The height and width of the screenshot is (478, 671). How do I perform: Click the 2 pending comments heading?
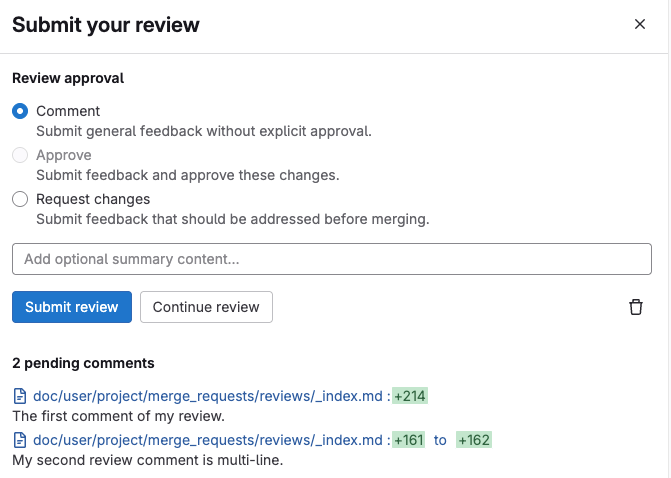point(83,363)
